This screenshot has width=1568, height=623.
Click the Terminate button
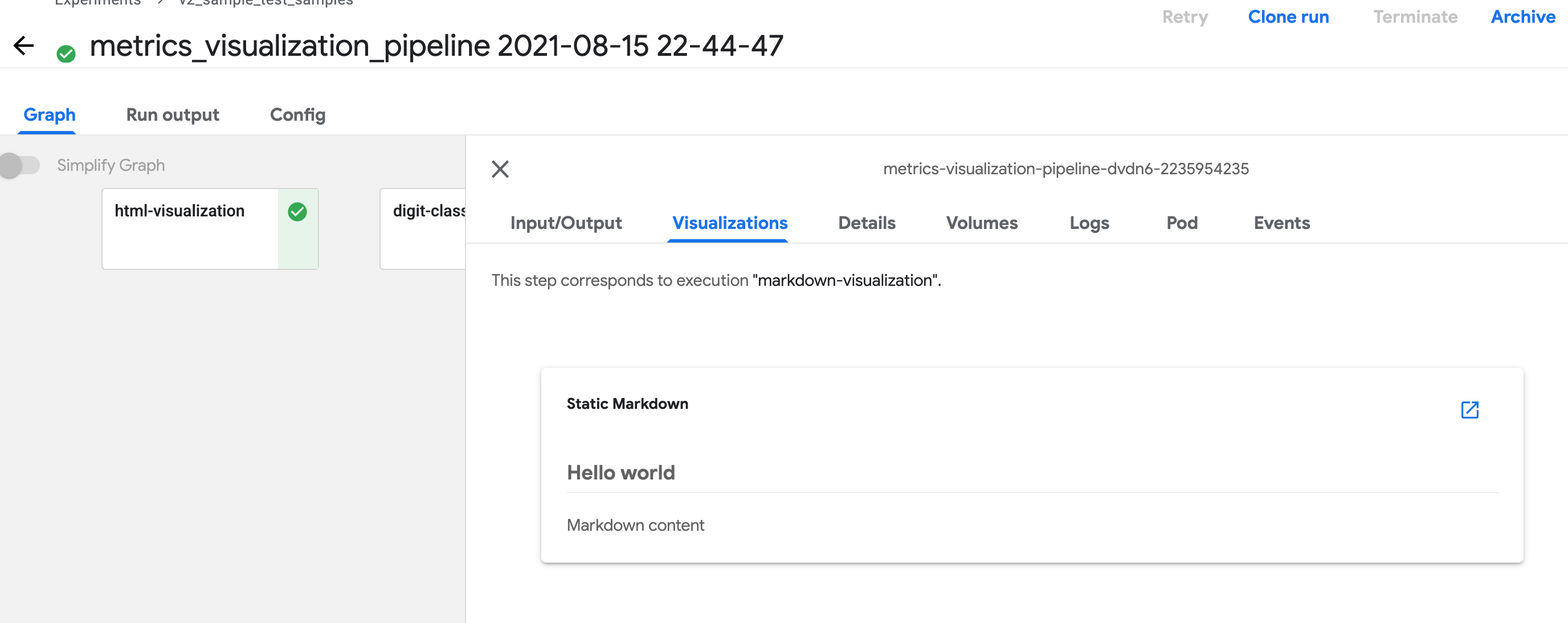(1415, 17)
